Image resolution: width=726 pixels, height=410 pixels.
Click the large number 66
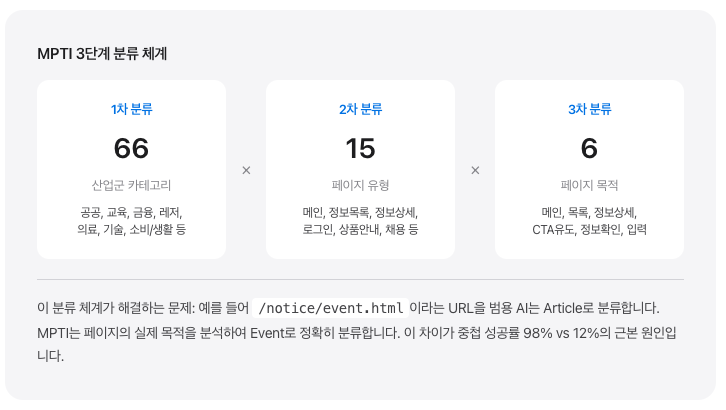(x=131, y=148)
